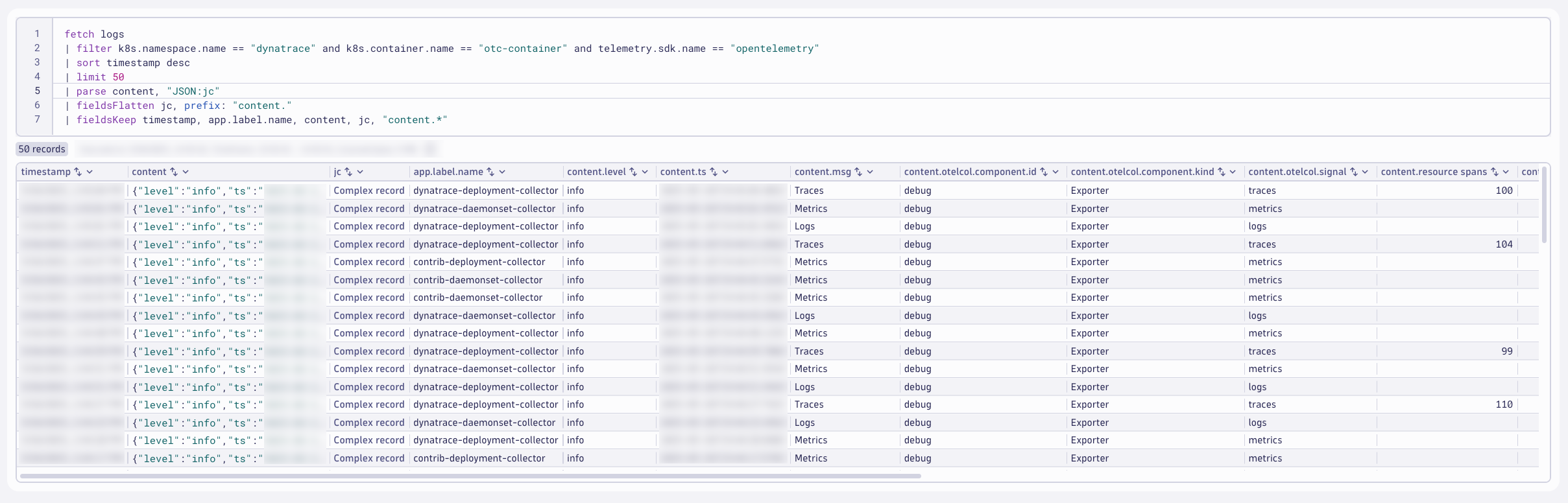This screenshot has width=1568, height=503.
Task: Sort by app.label.name using its arrows icon
Action: coord(490,172)
